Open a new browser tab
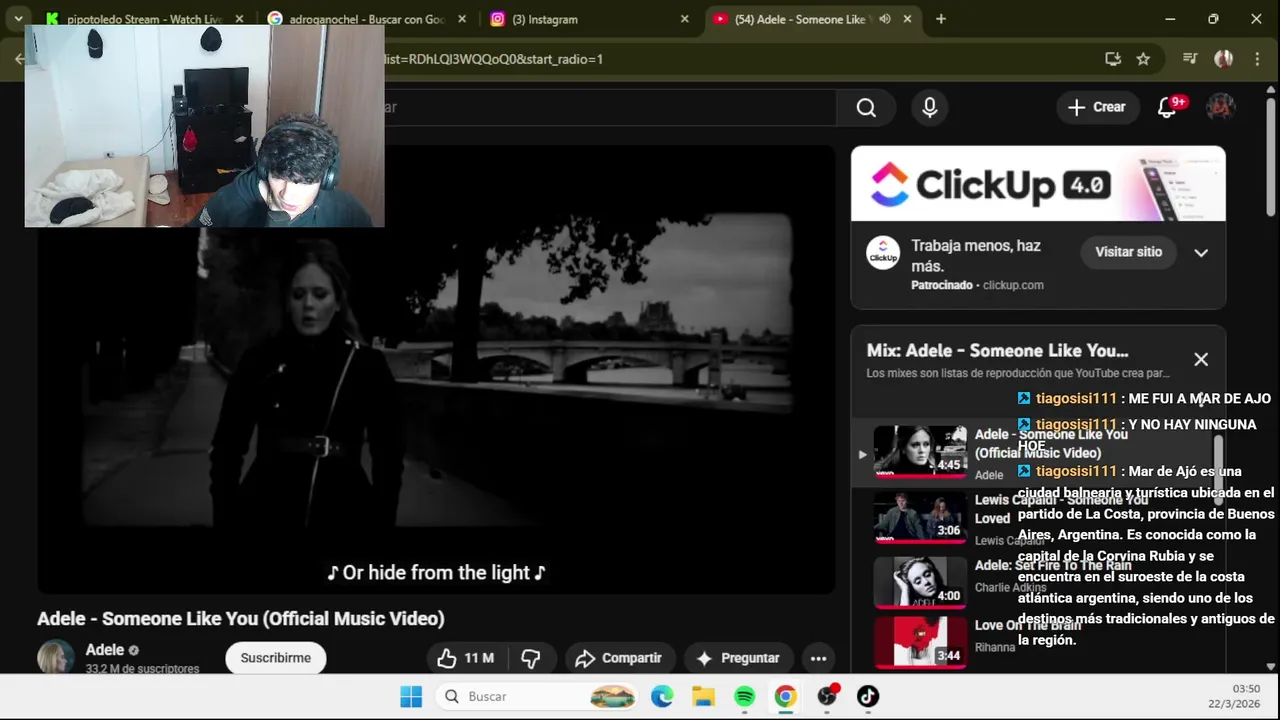This screenshot has width=1280, height=720. (x=941, y=19)
